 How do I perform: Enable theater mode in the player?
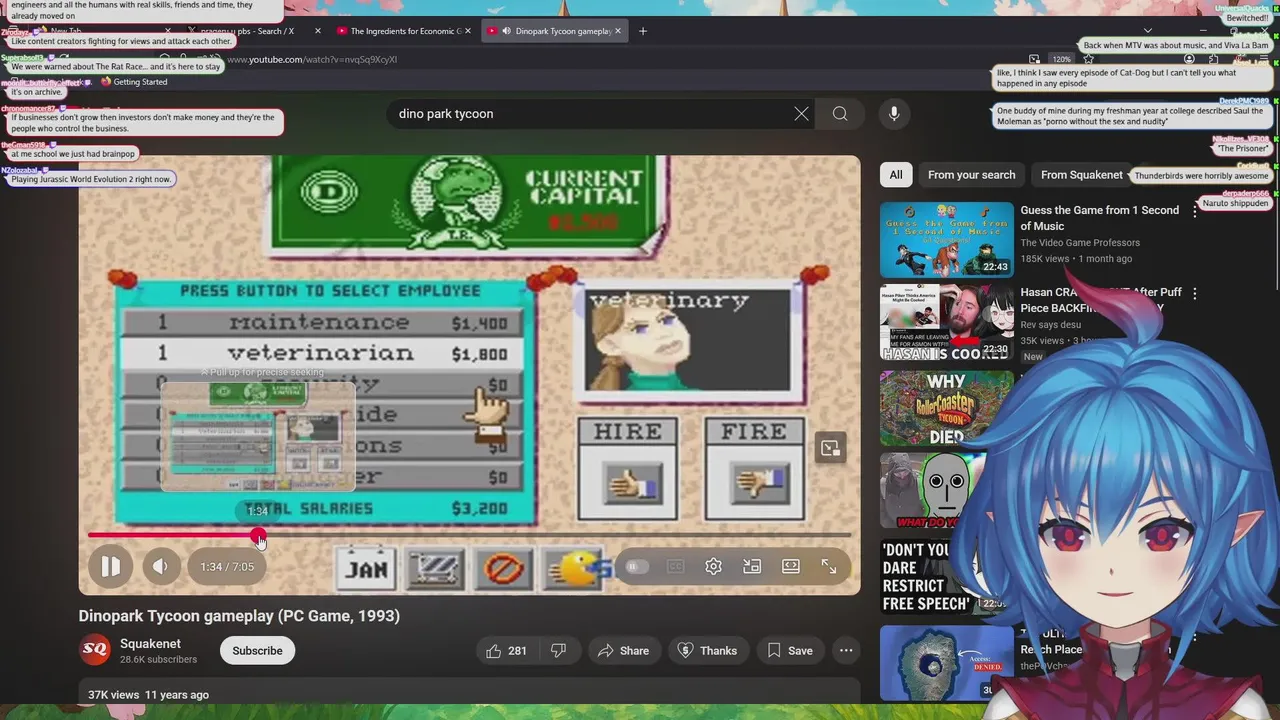tap(791, 566)
